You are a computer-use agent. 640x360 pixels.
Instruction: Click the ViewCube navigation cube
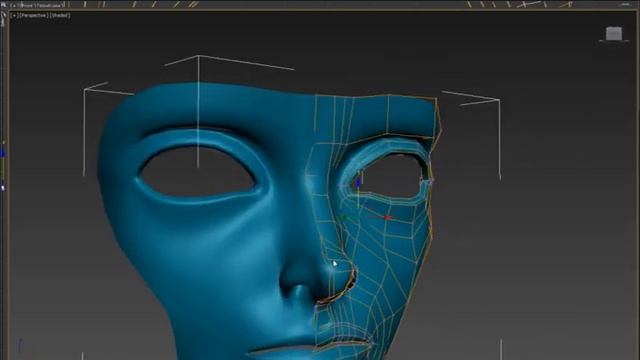pos(613,34)
